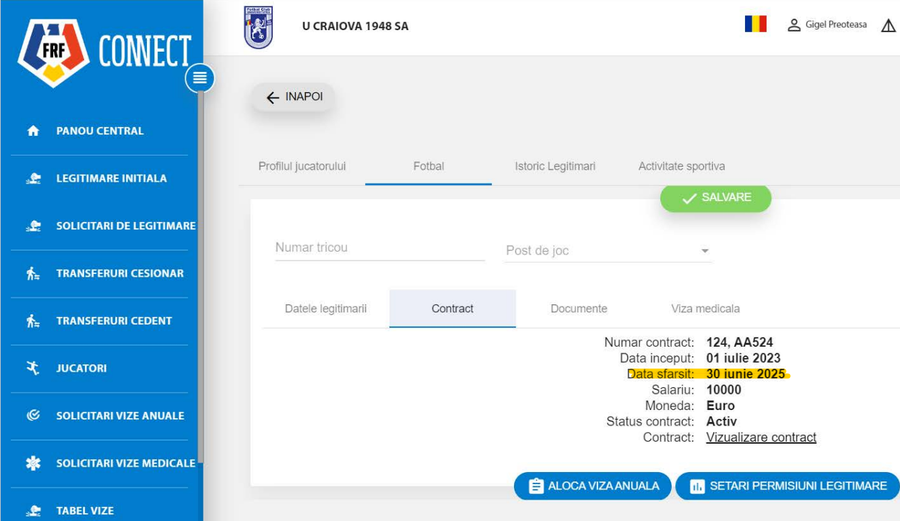Go back with the Inapoi button

click(x=293, y=97)
